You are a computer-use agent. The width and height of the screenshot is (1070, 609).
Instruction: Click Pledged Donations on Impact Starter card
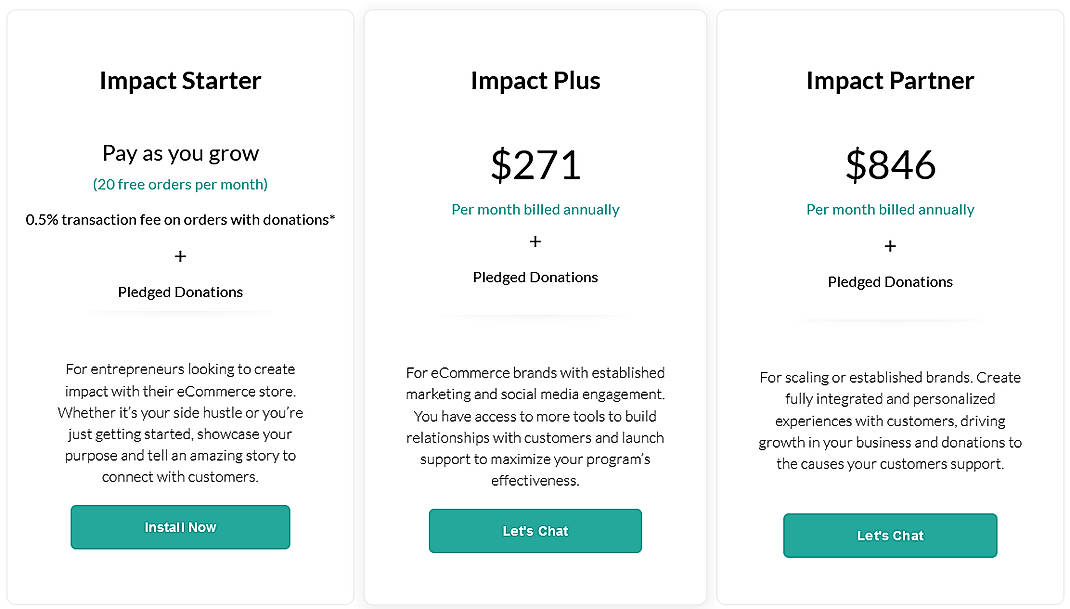point(180,292)
